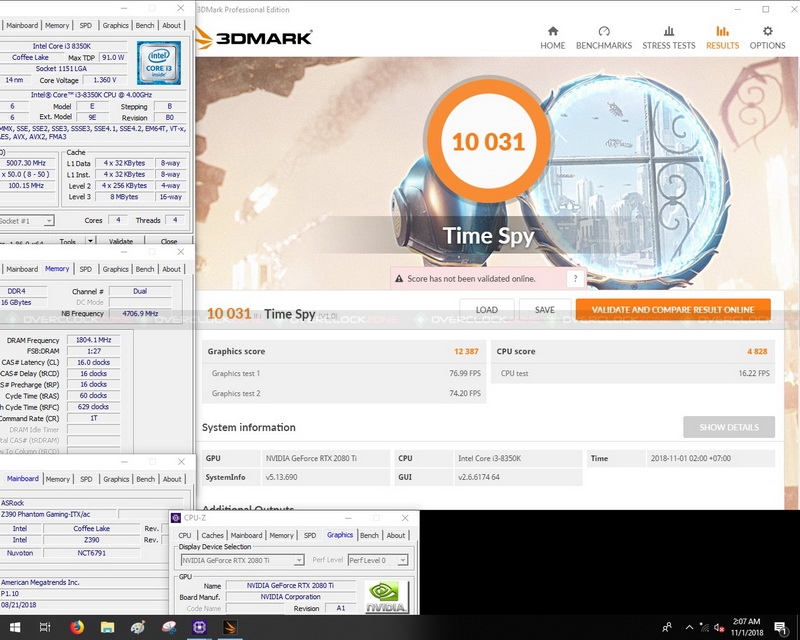Open the Windows Start menu
The width and height of the screenshot is (800, 640).
point(15,627)
